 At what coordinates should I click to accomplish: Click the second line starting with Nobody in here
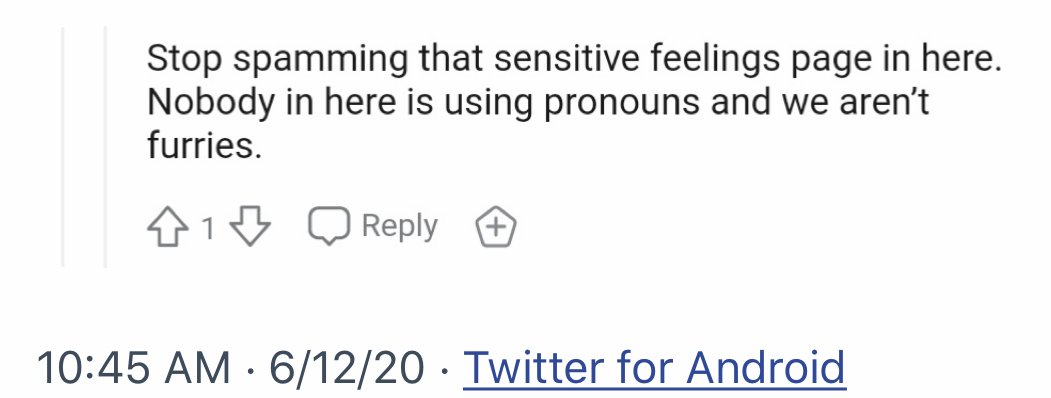(538, 103)
